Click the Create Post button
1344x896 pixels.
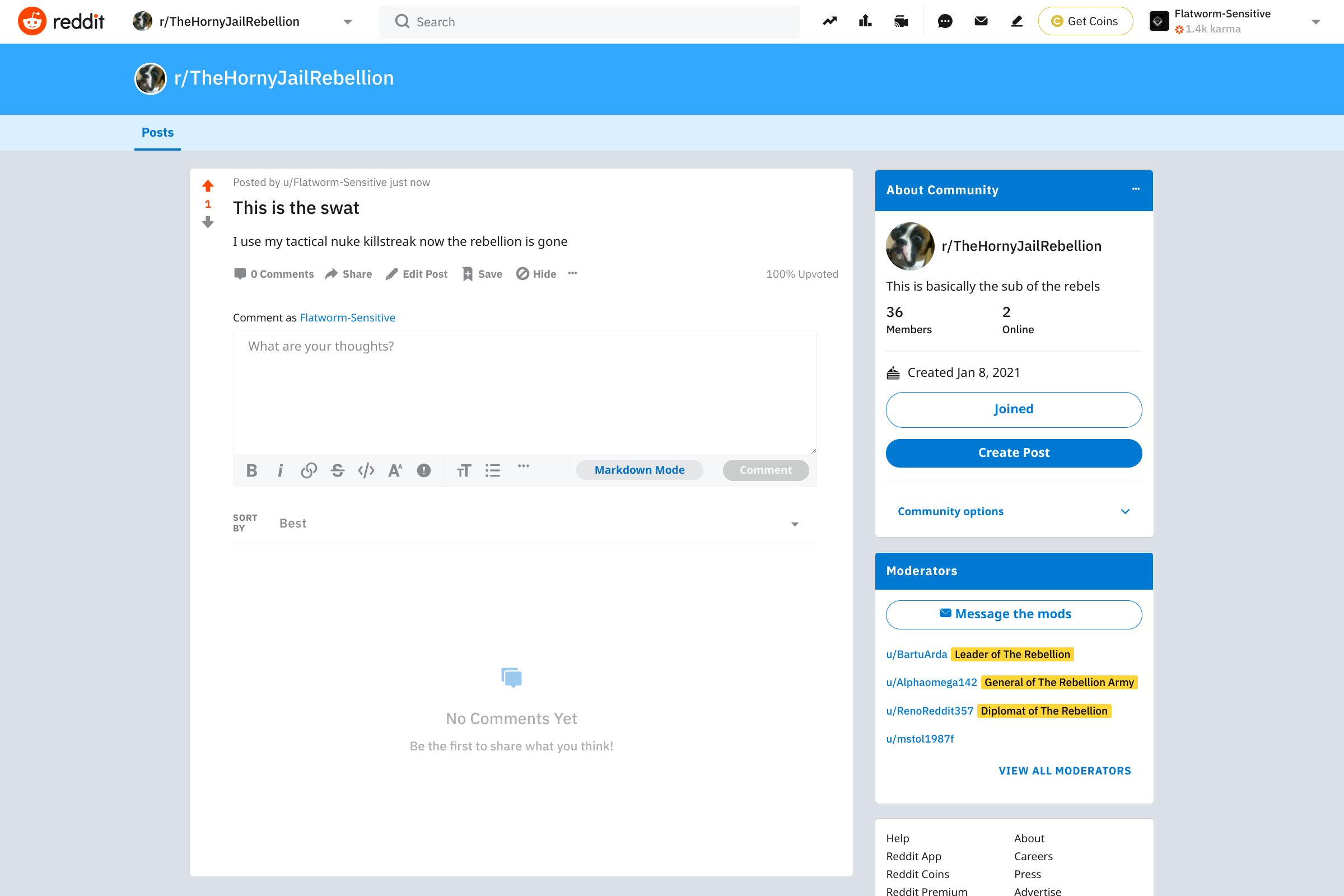tap(1013, 452)
